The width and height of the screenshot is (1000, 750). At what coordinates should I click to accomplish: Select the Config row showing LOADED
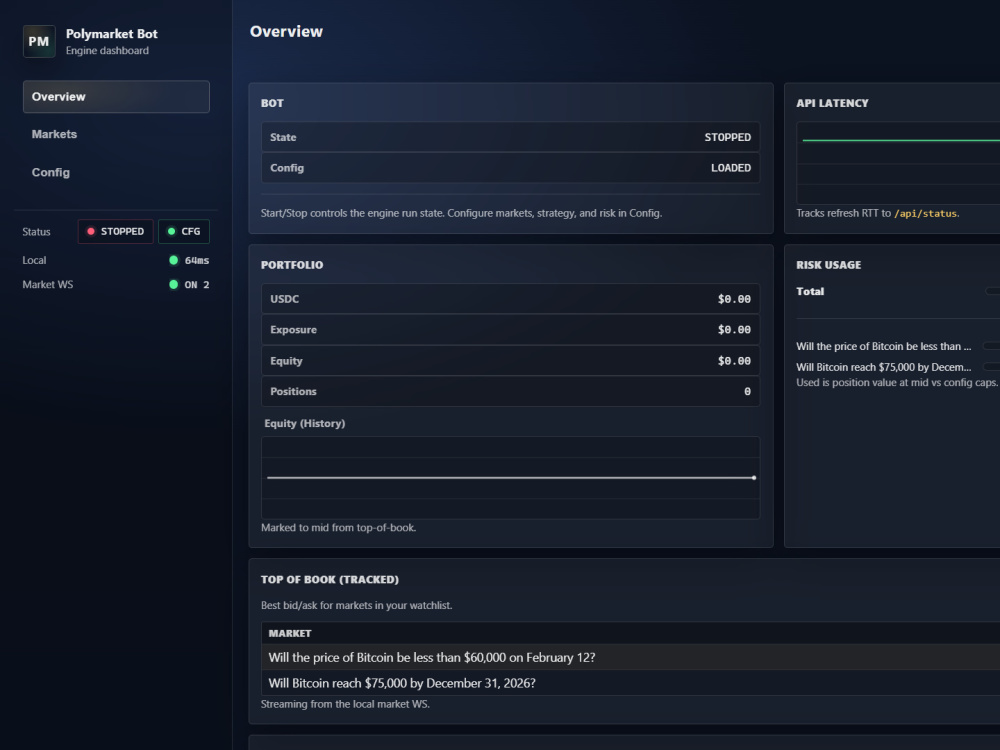coord(510,168)
